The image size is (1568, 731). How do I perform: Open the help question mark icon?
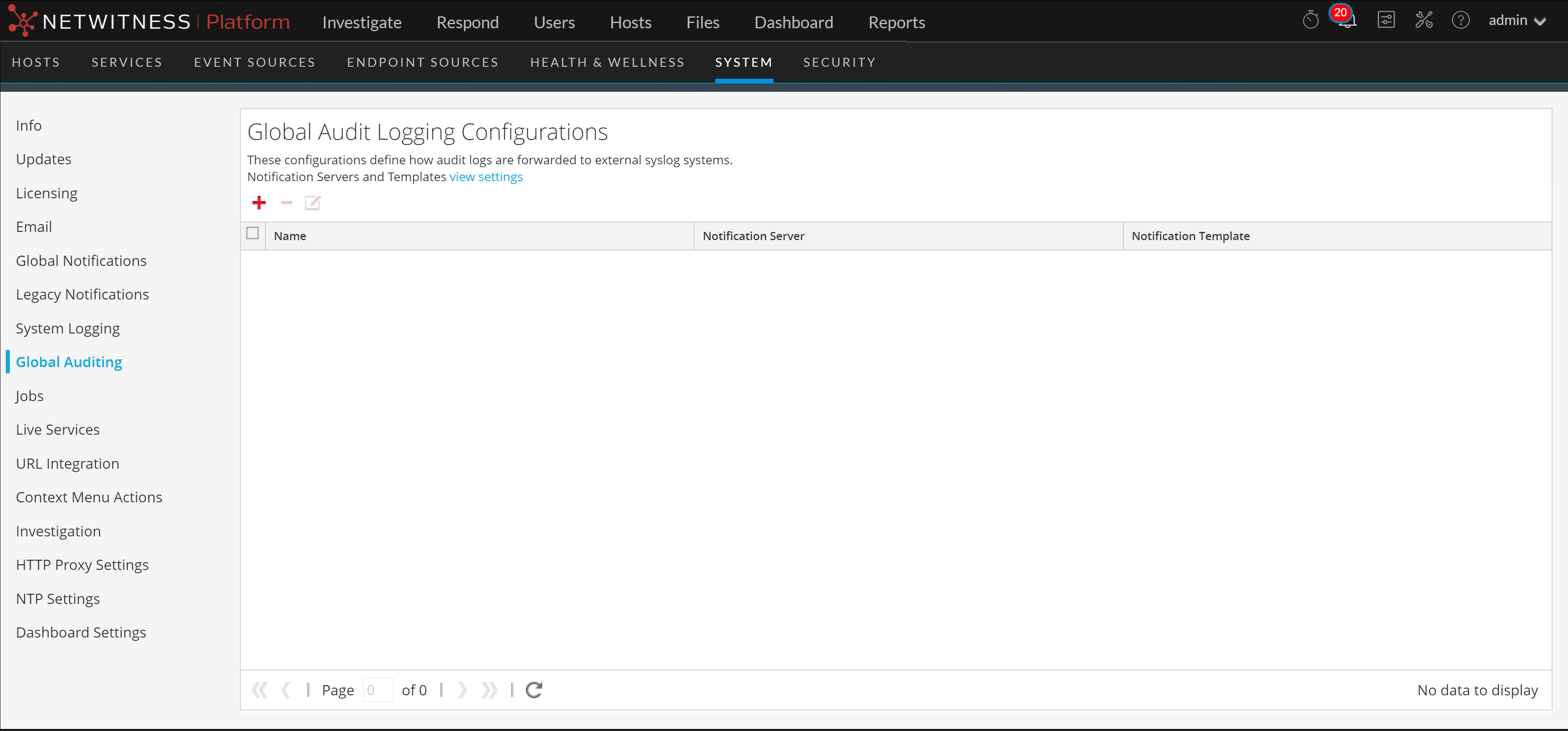1459,20
